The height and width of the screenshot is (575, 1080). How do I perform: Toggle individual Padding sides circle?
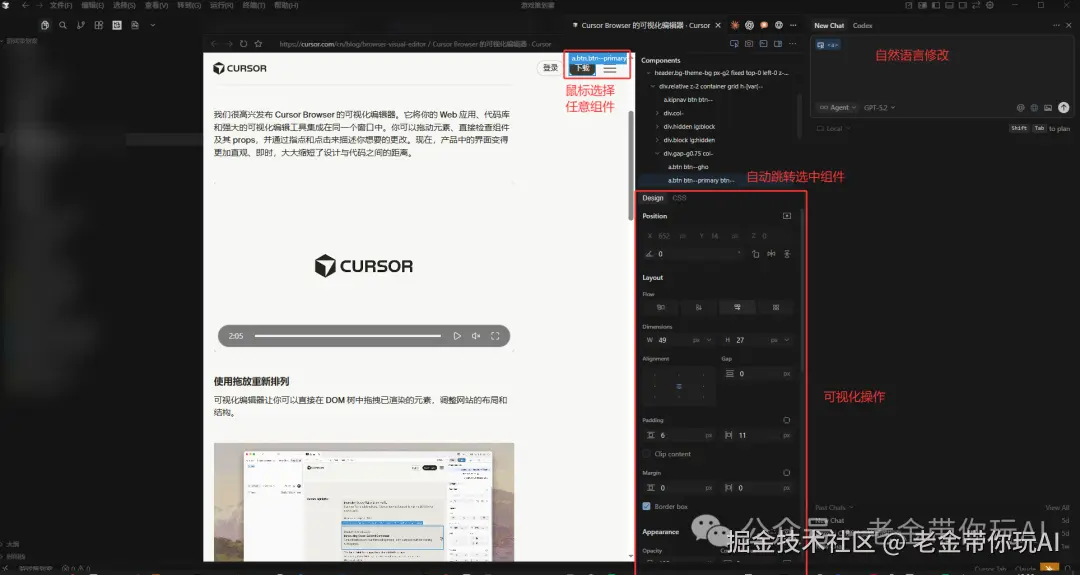point(787,420)
